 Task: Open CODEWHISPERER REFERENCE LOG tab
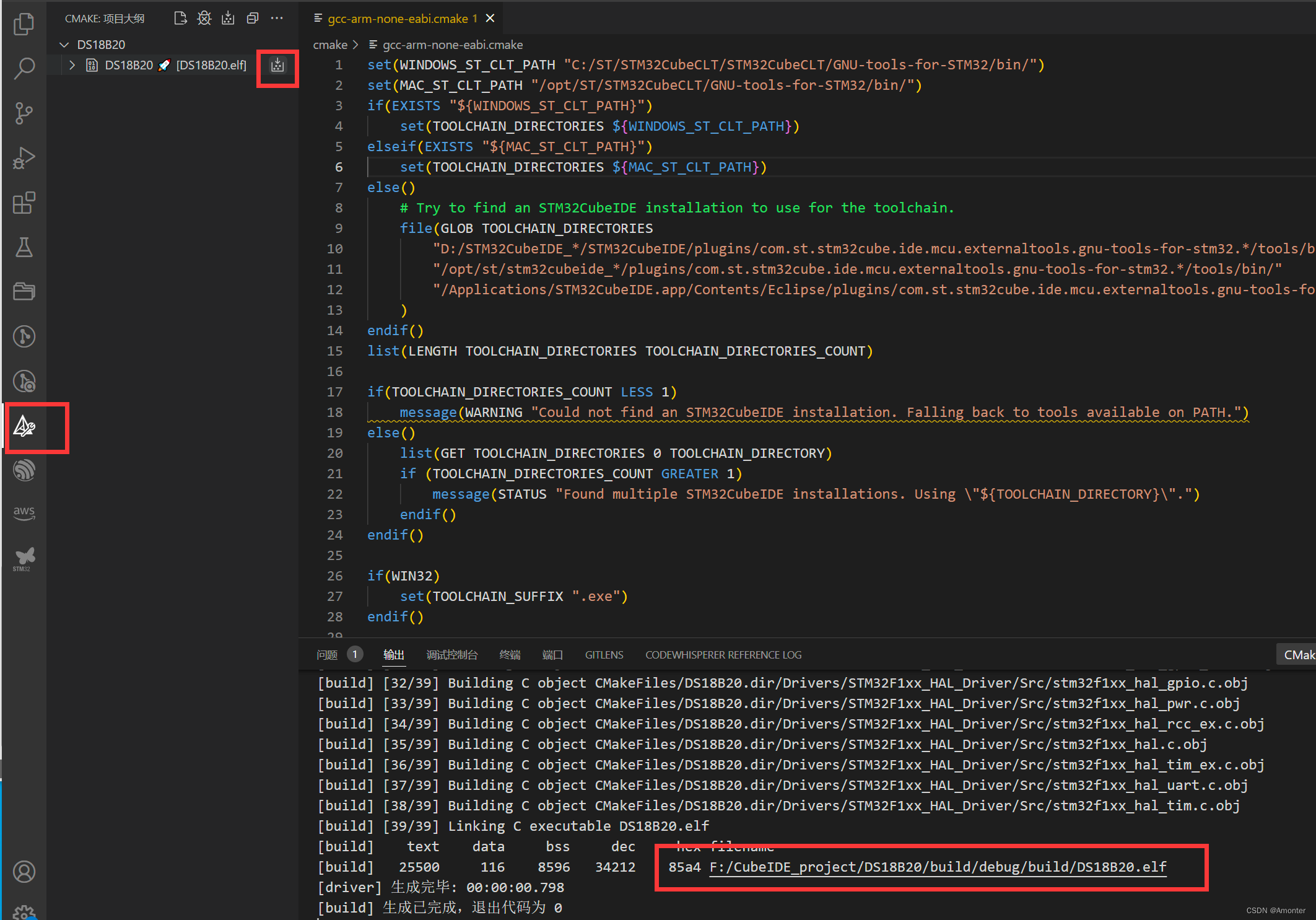click(x=723, y=655)
